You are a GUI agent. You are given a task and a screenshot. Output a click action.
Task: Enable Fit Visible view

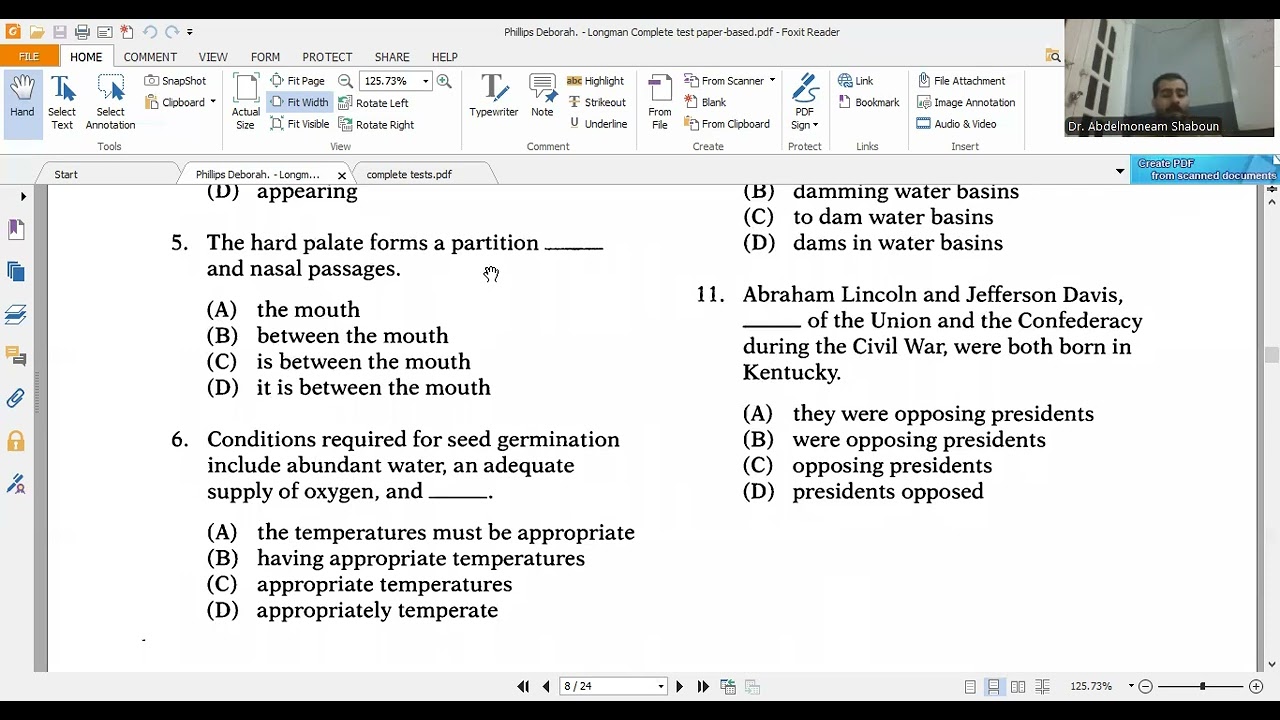point(299,124)
